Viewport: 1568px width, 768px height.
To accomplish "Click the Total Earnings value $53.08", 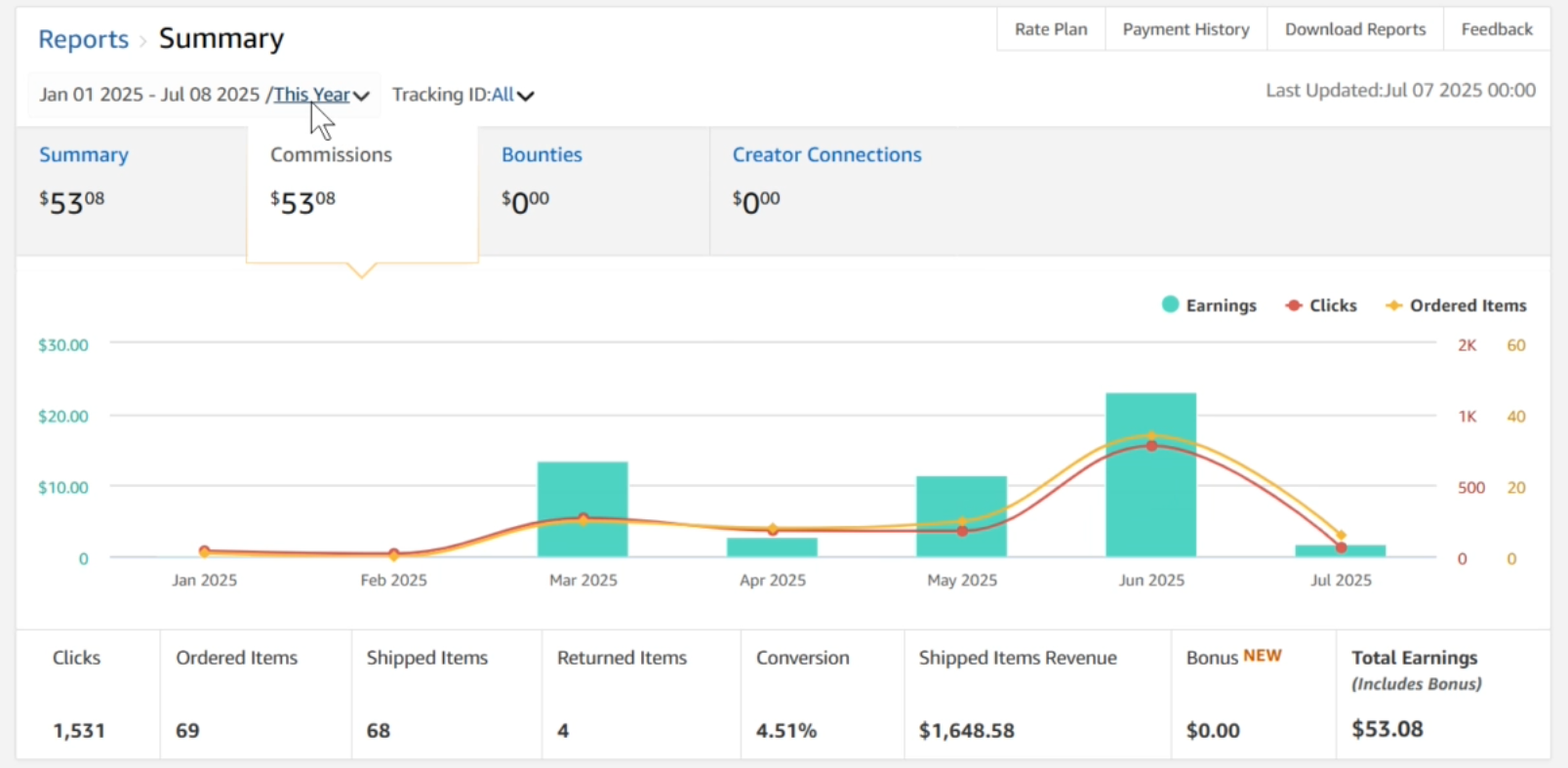I will 1387,729.
